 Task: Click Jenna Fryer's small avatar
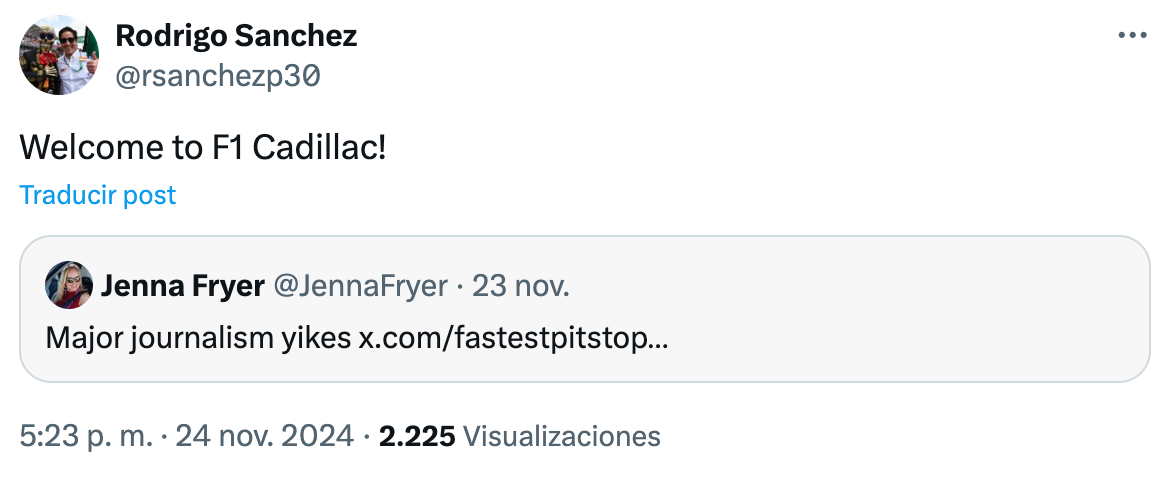tap(69, 286)
